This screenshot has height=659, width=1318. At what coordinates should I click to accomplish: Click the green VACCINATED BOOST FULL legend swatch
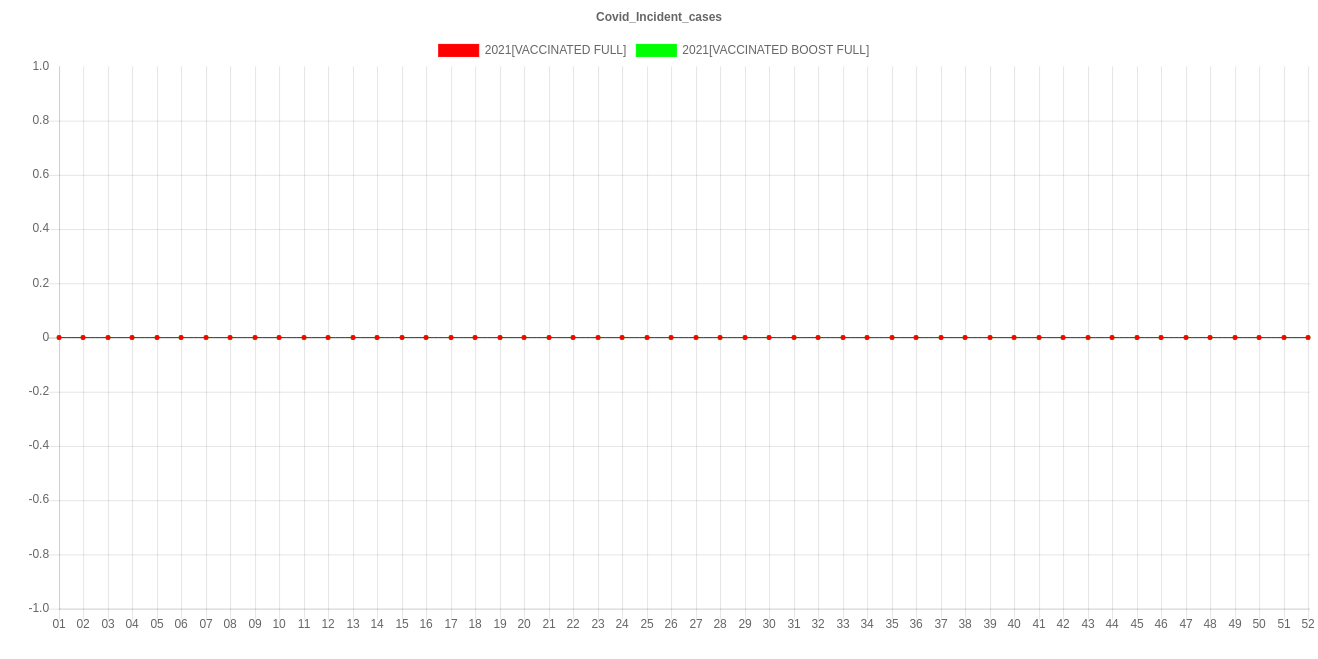pyautogui.click(x=656, y=50)
